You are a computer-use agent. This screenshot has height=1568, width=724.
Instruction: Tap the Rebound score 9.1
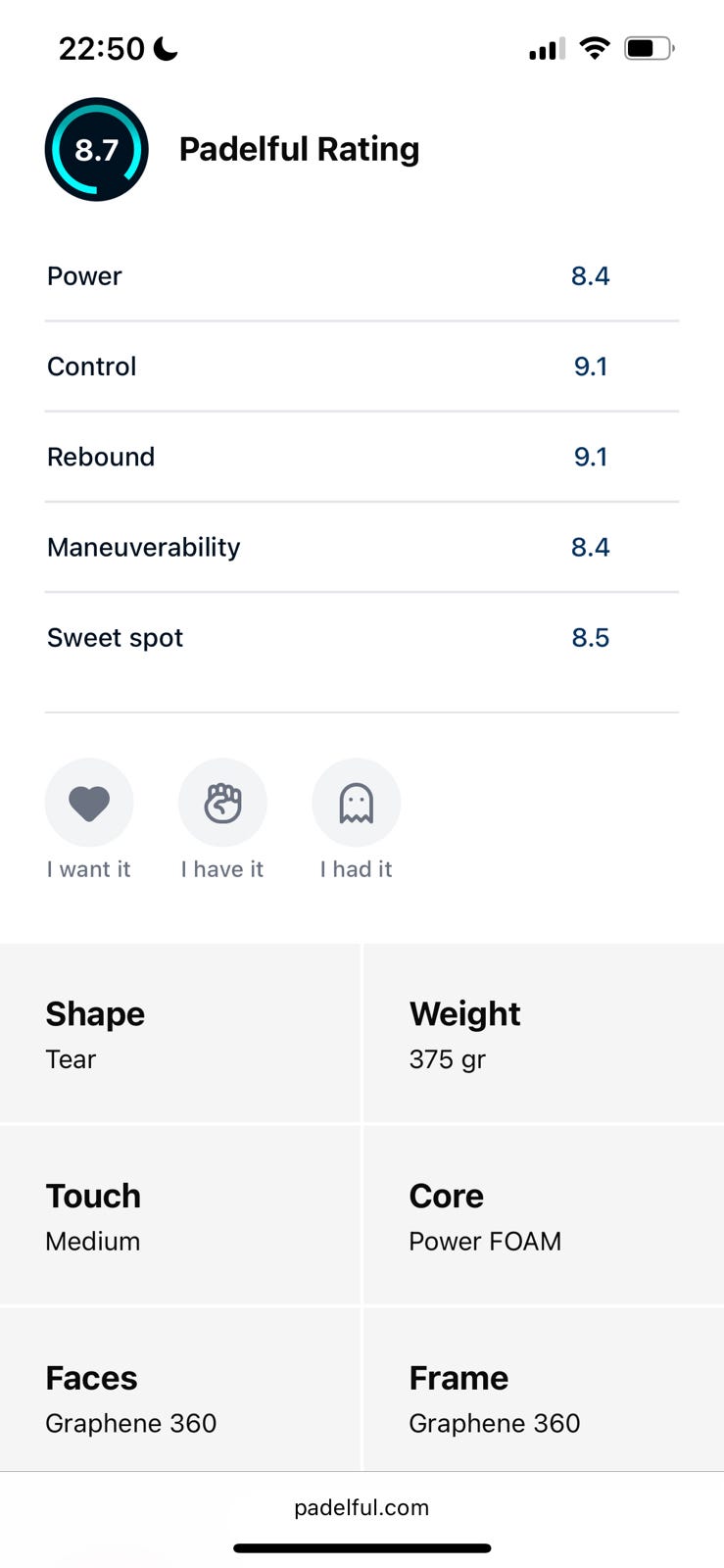point(590,457)
